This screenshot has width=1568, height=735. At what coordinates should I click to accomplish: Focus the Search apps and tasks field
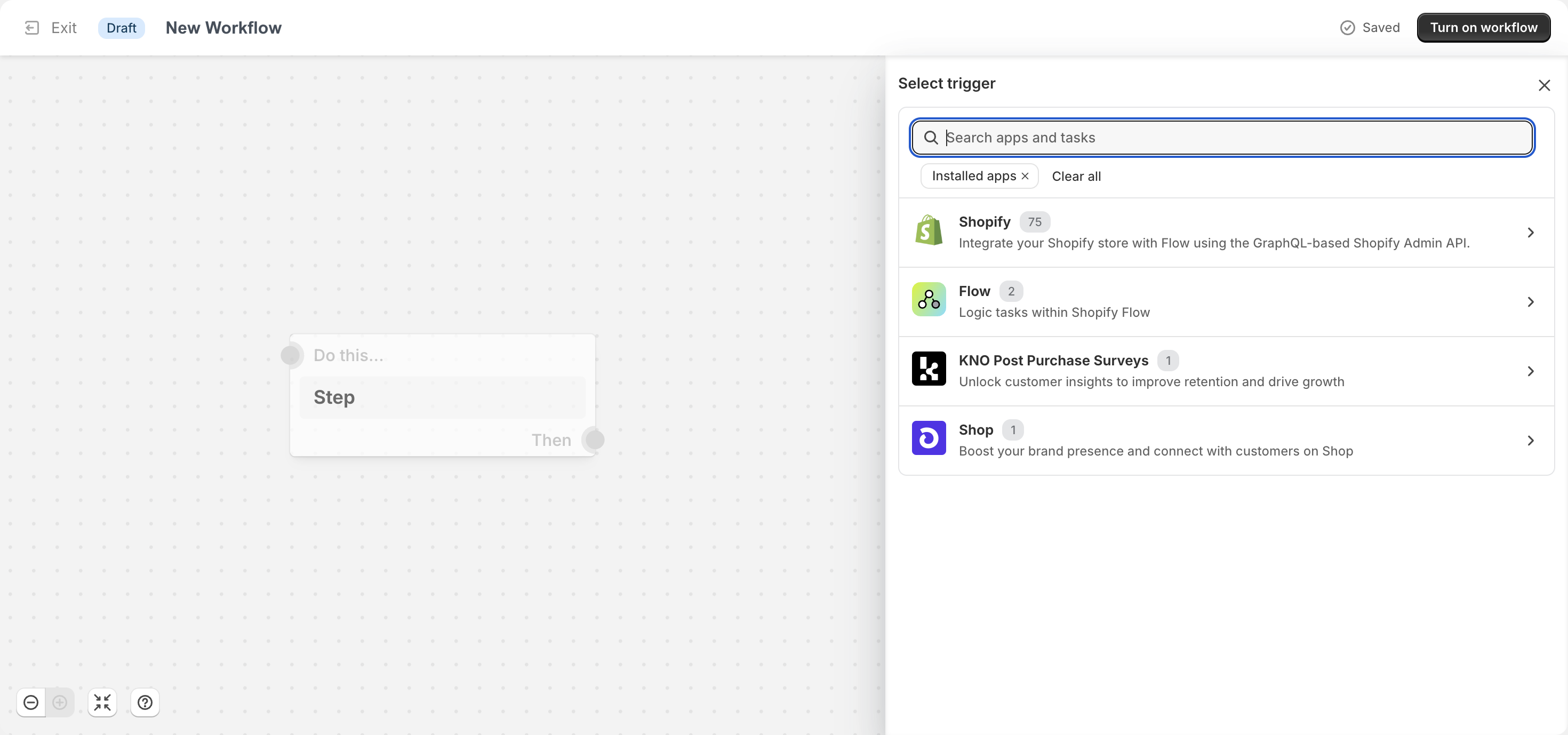[x=1222, y=138]
